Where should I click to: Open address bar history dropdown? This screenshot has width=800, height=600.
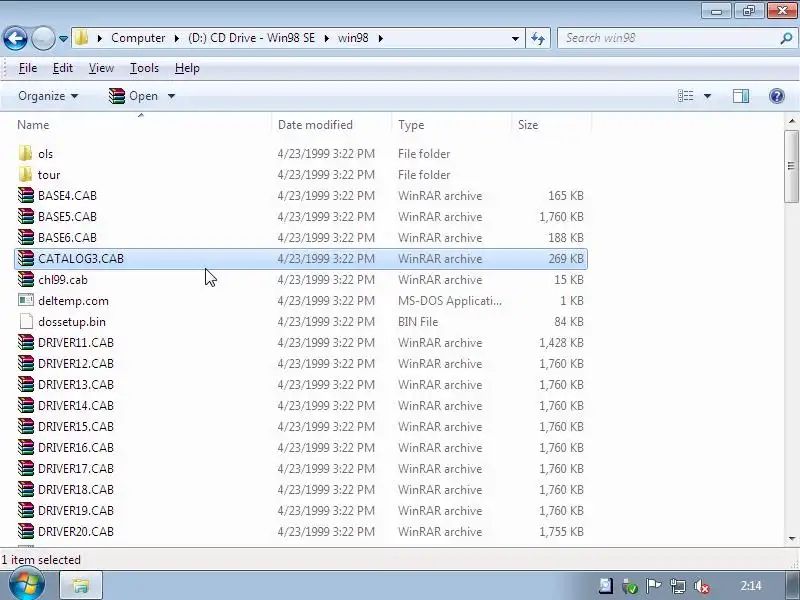[515, 38]
